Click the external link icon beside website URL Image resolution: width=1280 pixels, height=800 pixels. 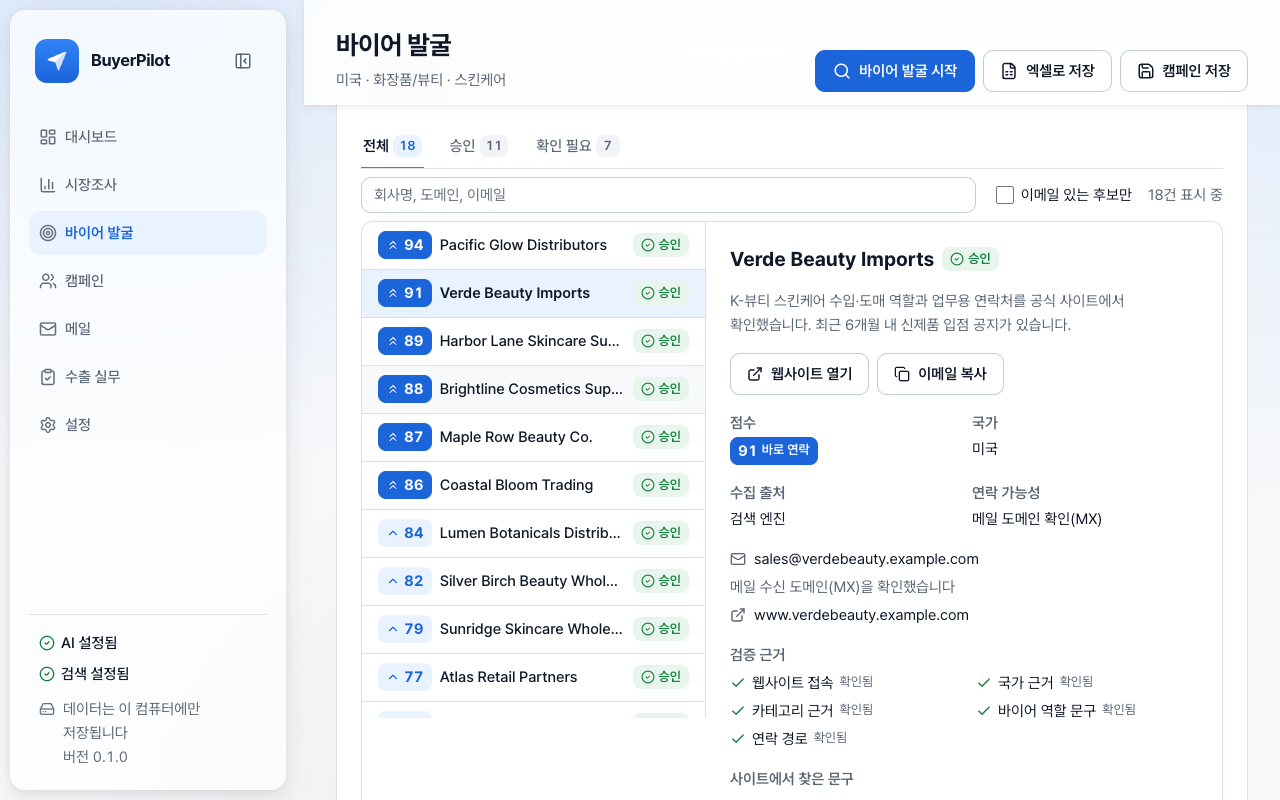point(738,615)
